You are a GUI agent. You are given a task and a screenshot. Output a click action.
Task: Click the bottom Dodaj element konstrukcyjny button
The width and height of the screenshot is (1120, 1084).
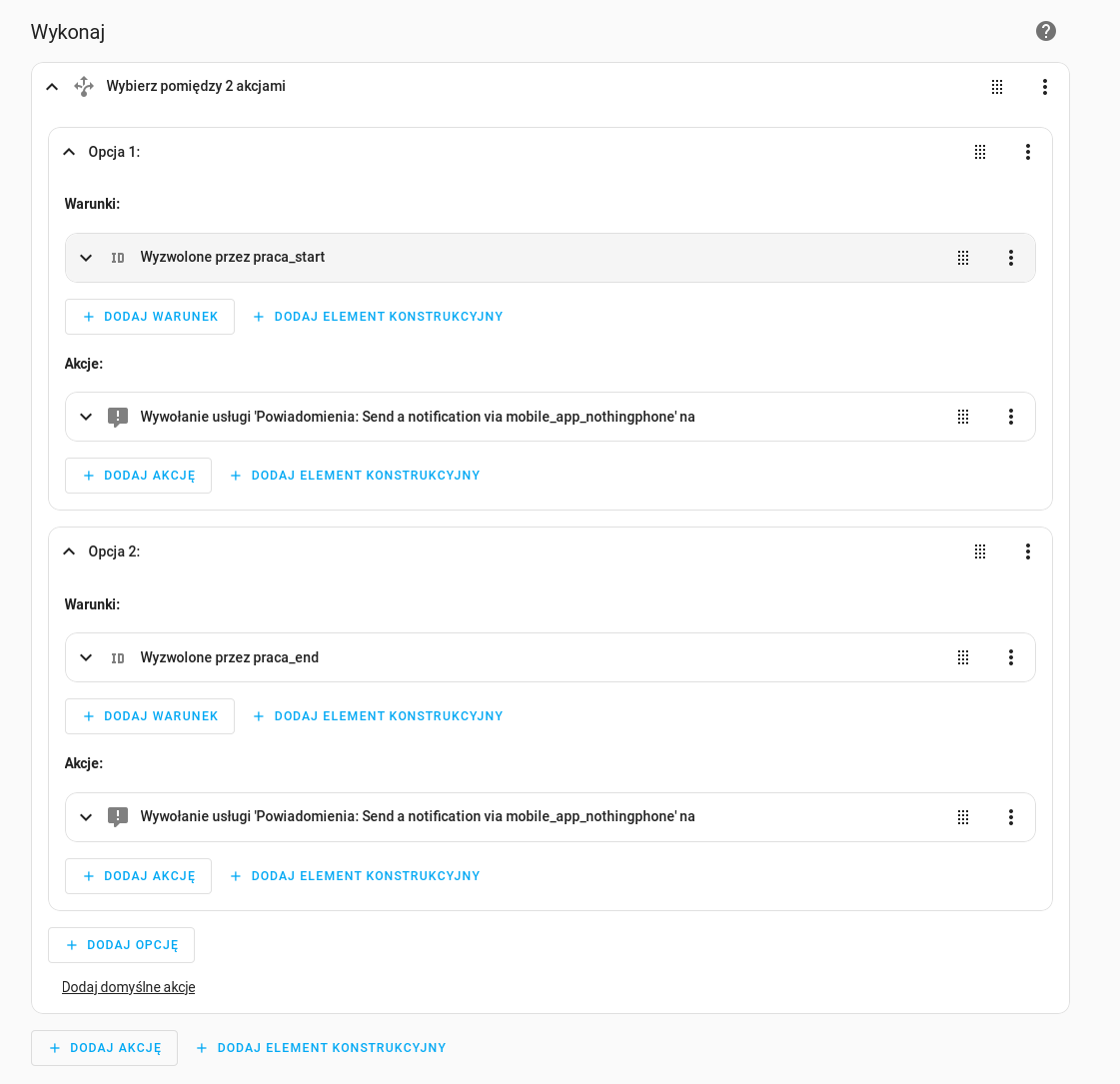point(321,1048)
